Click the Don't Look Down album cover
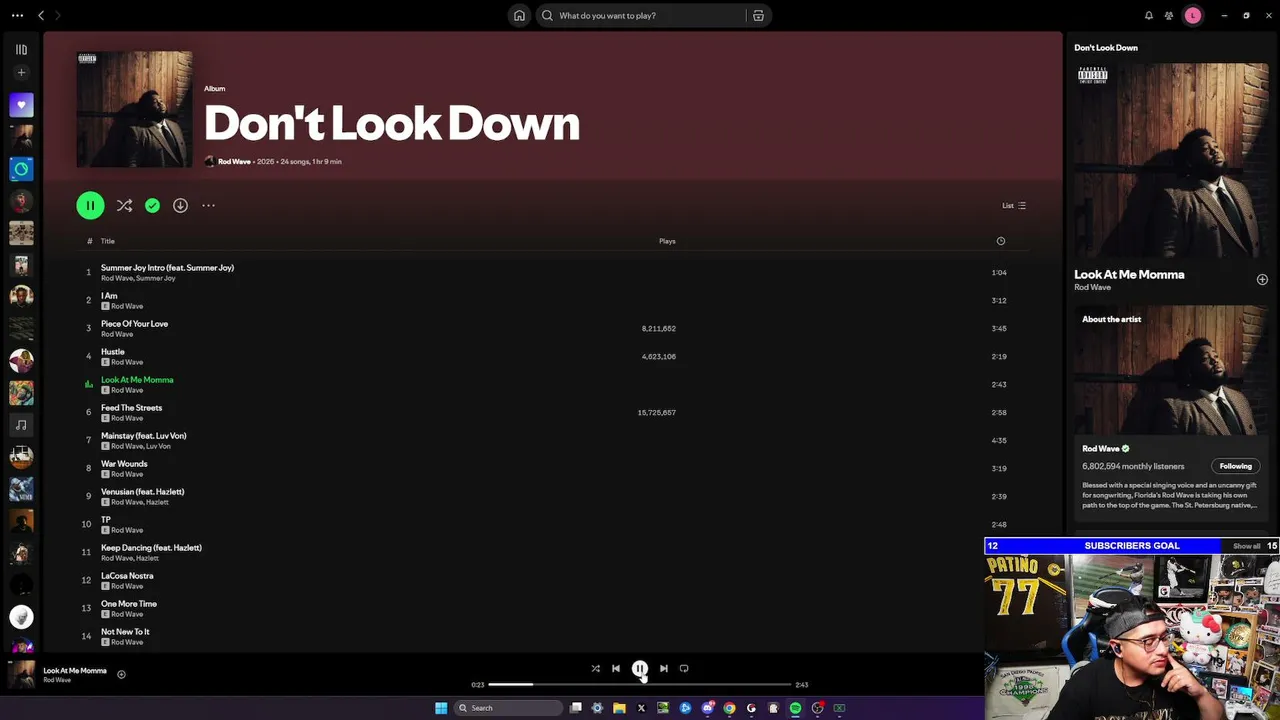The width and height of the screenshot is (1280, 720). (x=135, y=109)
